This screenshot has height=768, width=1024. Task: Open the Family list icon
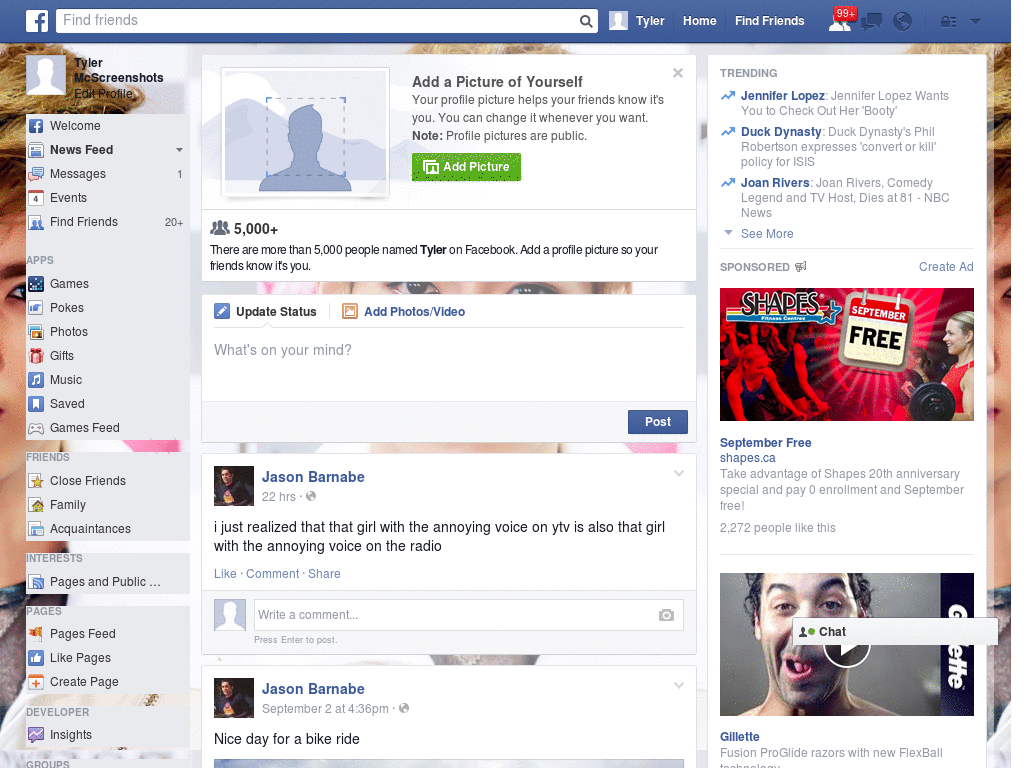click(36, 505)
